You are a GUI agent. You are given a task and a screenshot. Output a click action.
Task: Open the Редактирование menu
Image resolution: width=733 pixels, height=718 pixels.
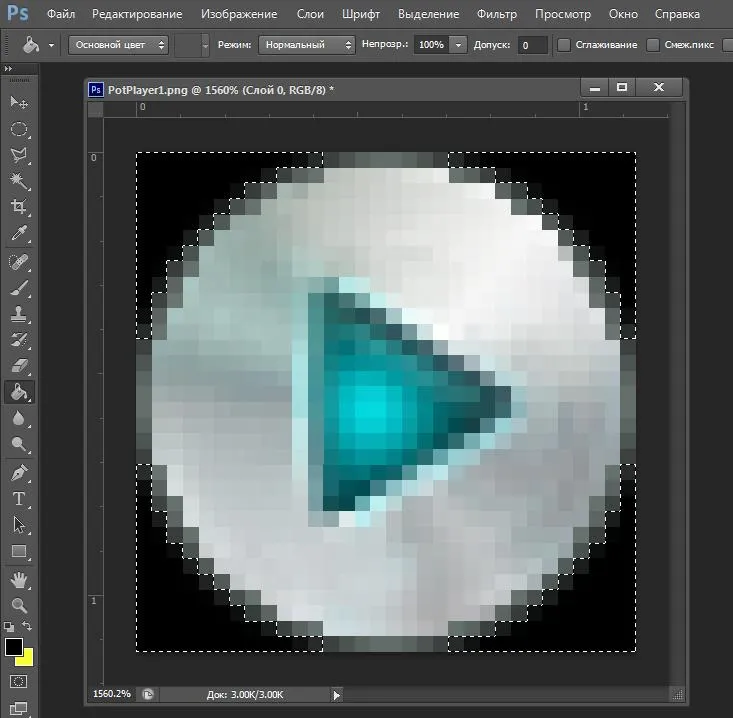(137, 14)
